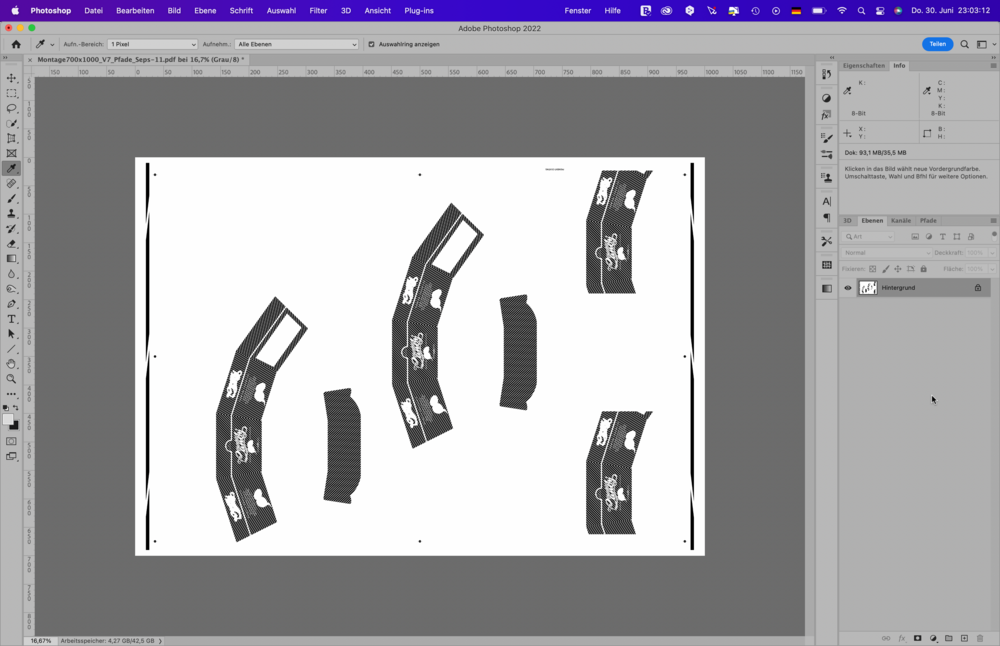1000x646 pixels.
Task: Click the foreground color swatch
Action: (8, 420)
